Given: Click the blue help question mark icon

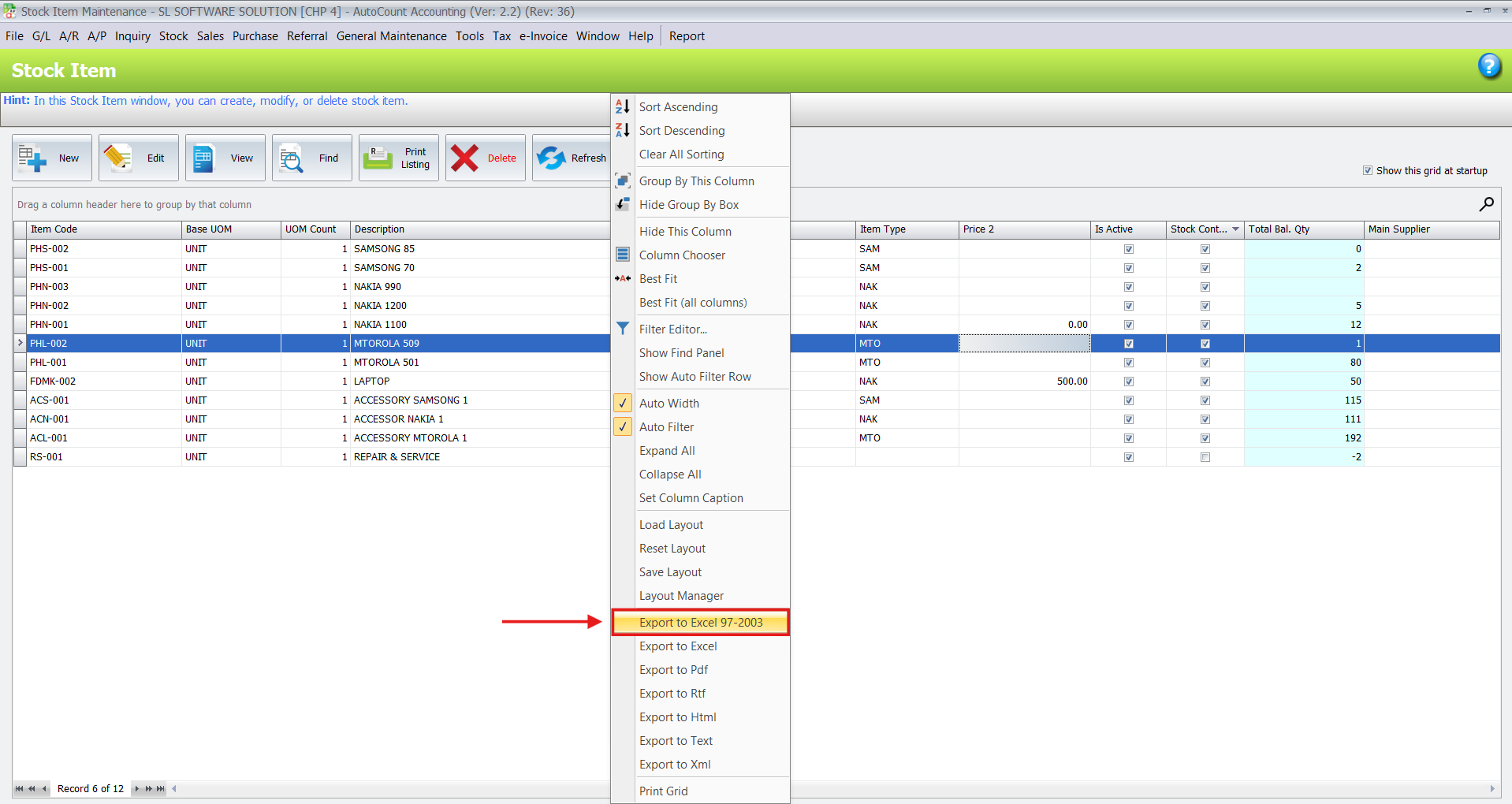Looking at the screenshot, I should tap(1488, 66).
